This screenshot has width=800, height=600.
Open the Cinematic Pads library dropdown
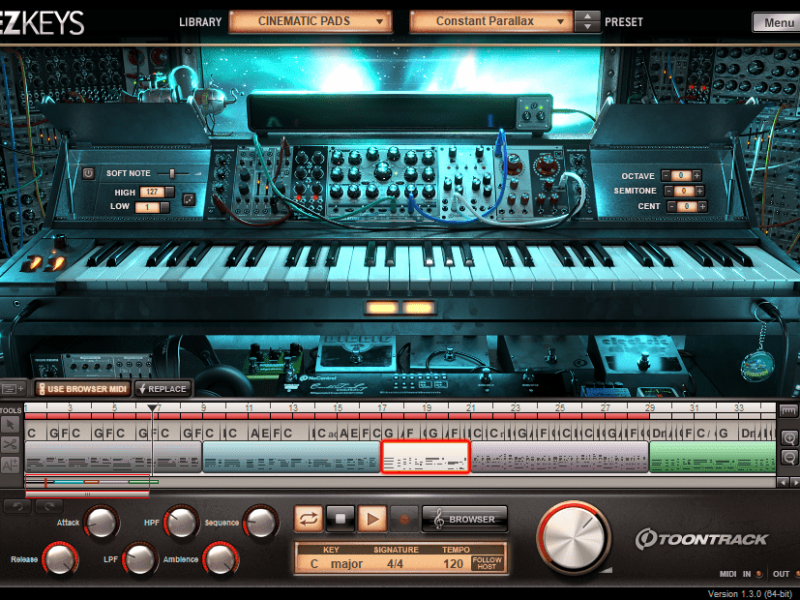(x=310, y=21)
